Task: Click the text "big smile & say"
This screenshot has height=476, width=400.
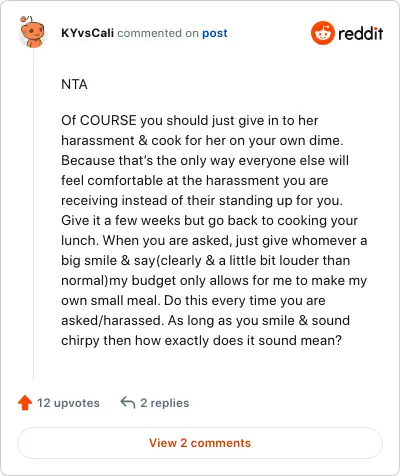Action: (x=108, y=260)
